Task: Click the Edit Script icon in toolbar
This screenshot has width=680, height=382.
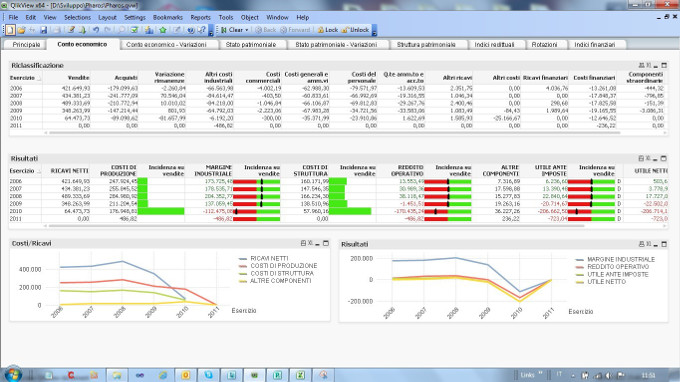Action: [x=71, y=30]
